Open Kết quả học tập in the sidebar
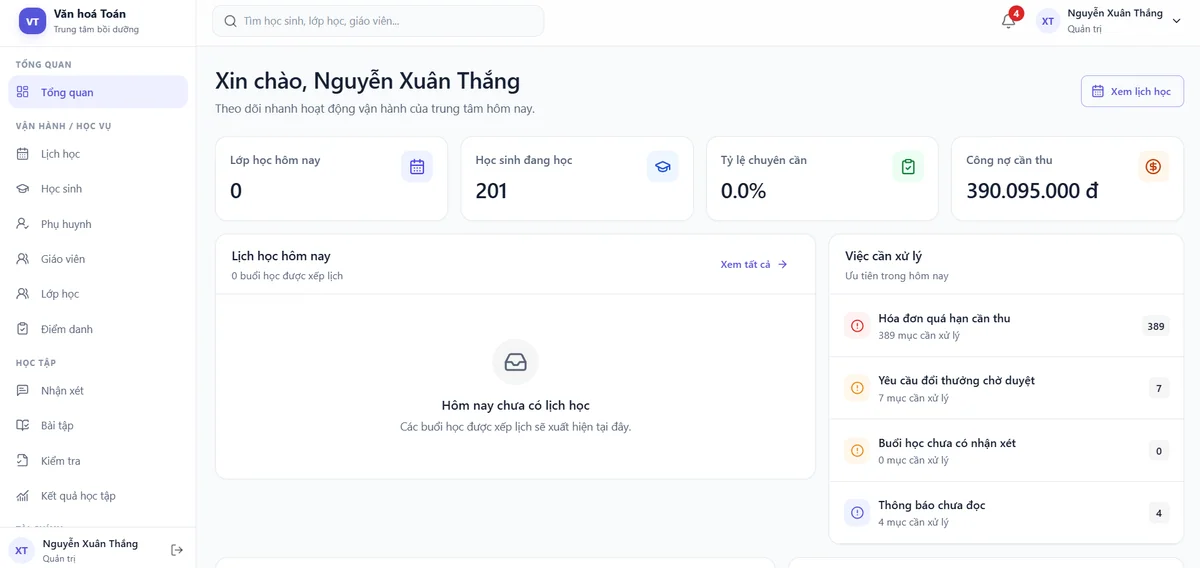The width and height of the screenshot is (1200, 568). 98,496
